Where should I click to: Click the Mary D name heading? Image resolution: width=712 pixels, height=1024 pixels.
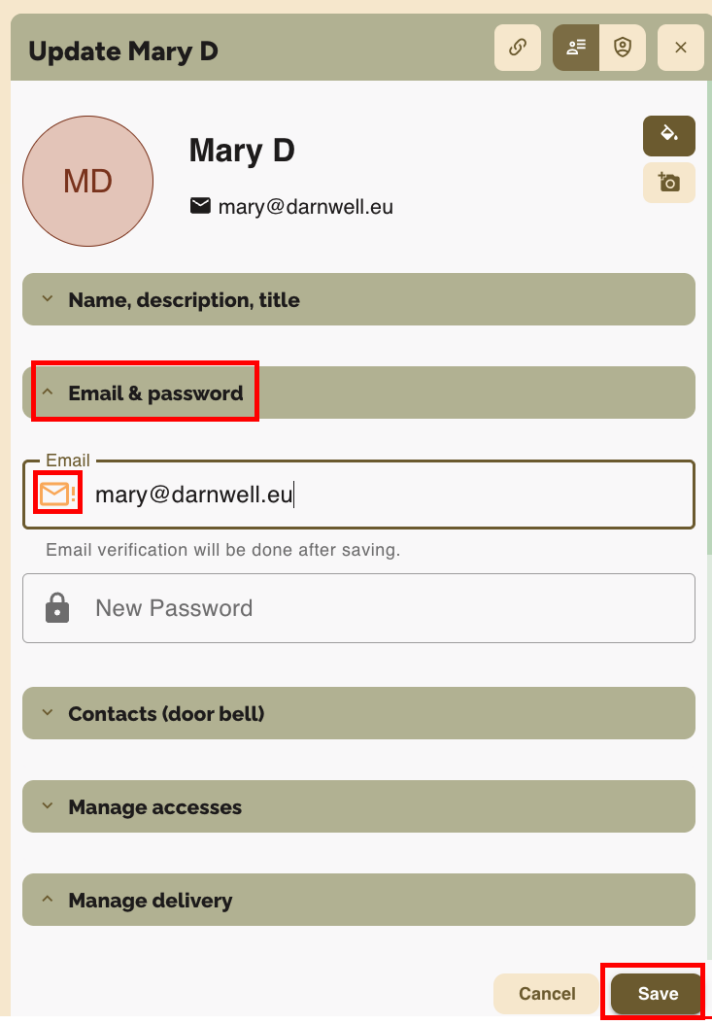point(242,151)
